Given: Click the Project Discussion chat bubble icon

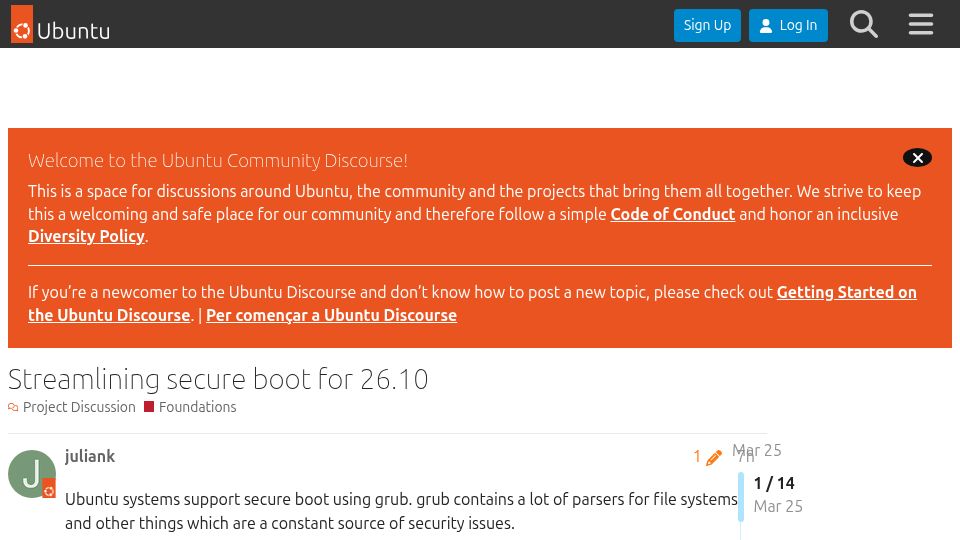Looking at the screenshot, I should [x=13, y=407].
